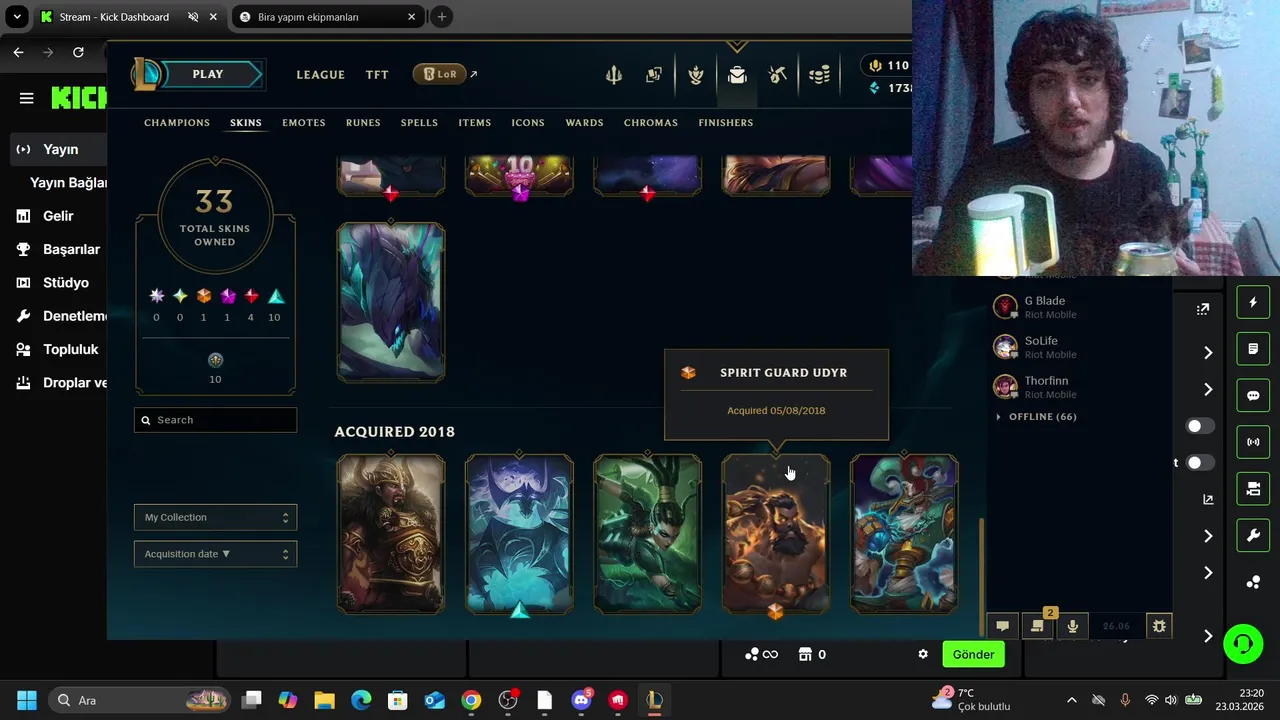
Task: Open Kick notes document icon
Action: click(x=1253, y=349)
